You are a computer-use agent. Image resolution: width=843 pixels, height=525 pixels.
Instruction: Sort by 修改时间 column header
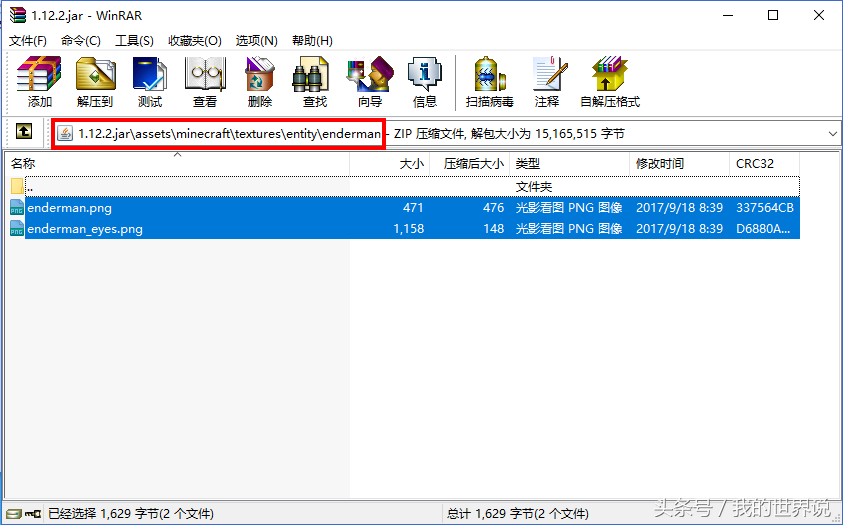click(660, 164)
